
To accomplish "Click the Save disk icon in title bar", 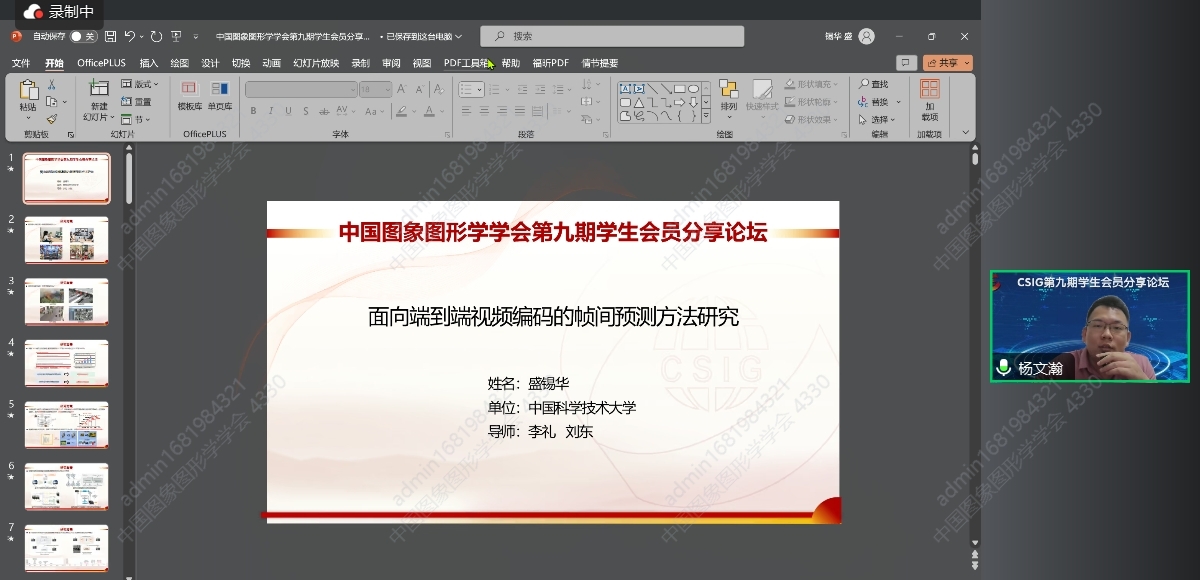I will coord(110,37).
